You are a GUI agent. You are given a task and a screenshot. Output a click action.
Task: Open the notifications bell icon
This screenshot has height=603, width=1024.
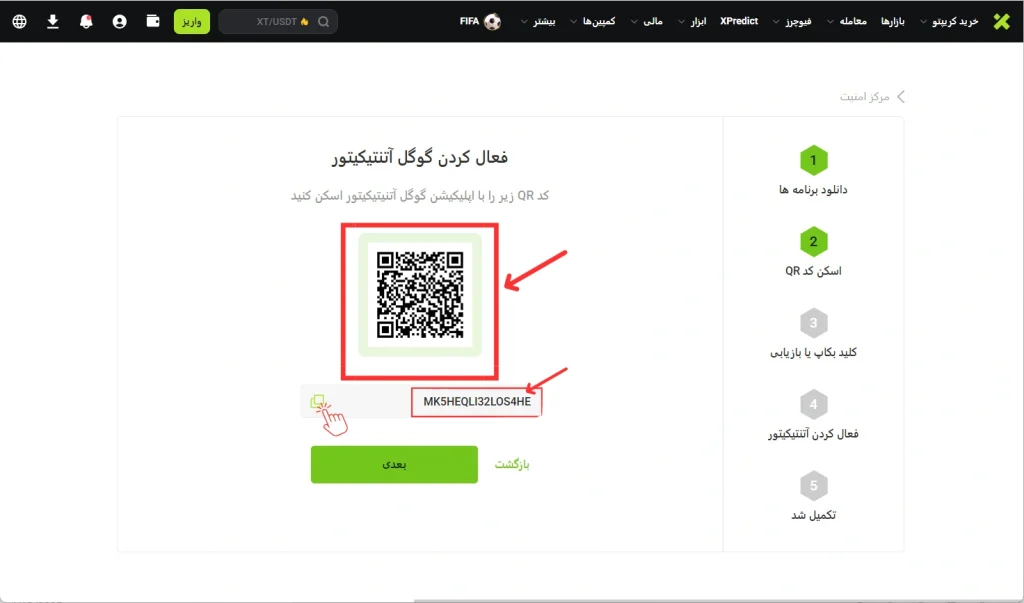point(86,22)
